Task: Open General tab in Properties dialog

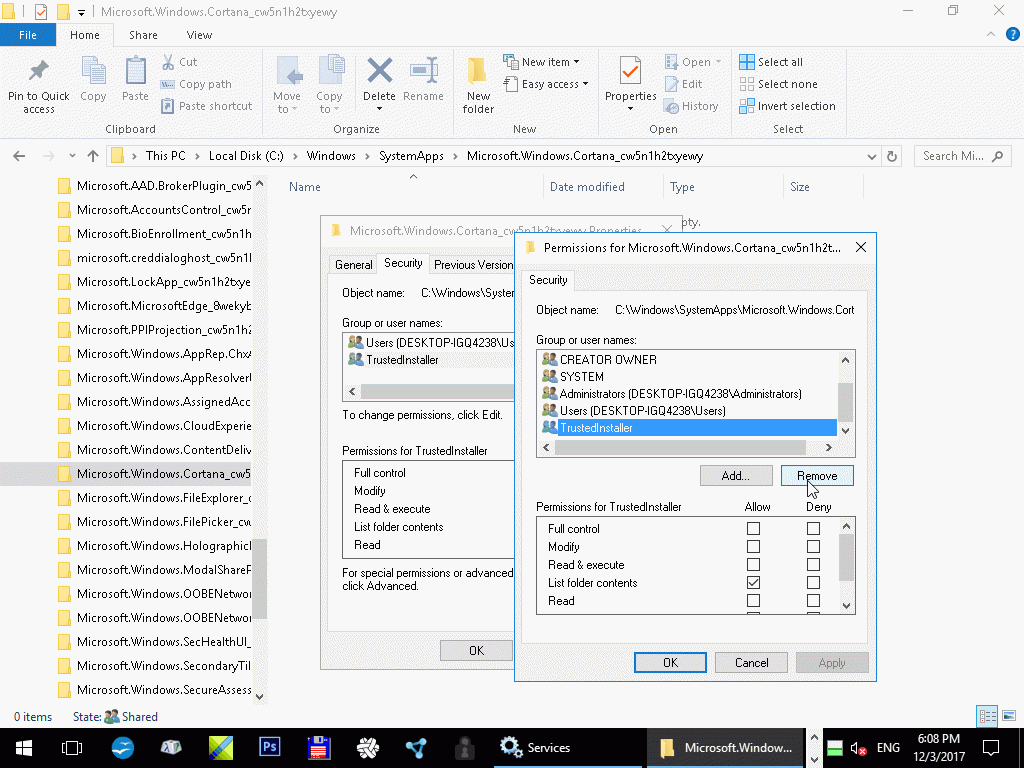Action: tap(353, 264)
